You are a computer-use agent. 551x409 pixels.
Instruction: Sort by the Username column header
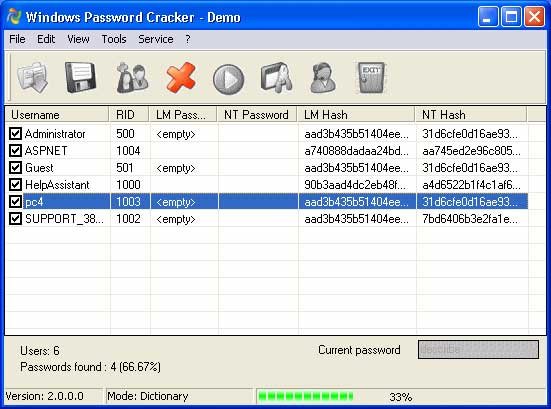tap(57, 115)
